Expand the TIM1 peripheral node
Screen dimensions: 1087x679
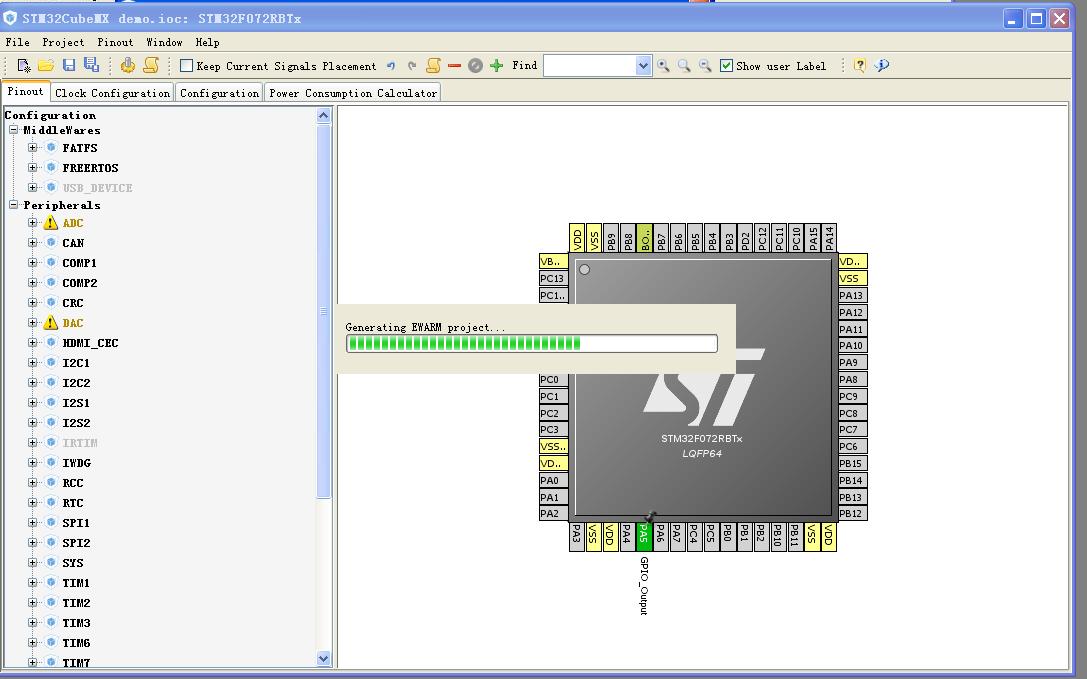[x=33, y=583]
